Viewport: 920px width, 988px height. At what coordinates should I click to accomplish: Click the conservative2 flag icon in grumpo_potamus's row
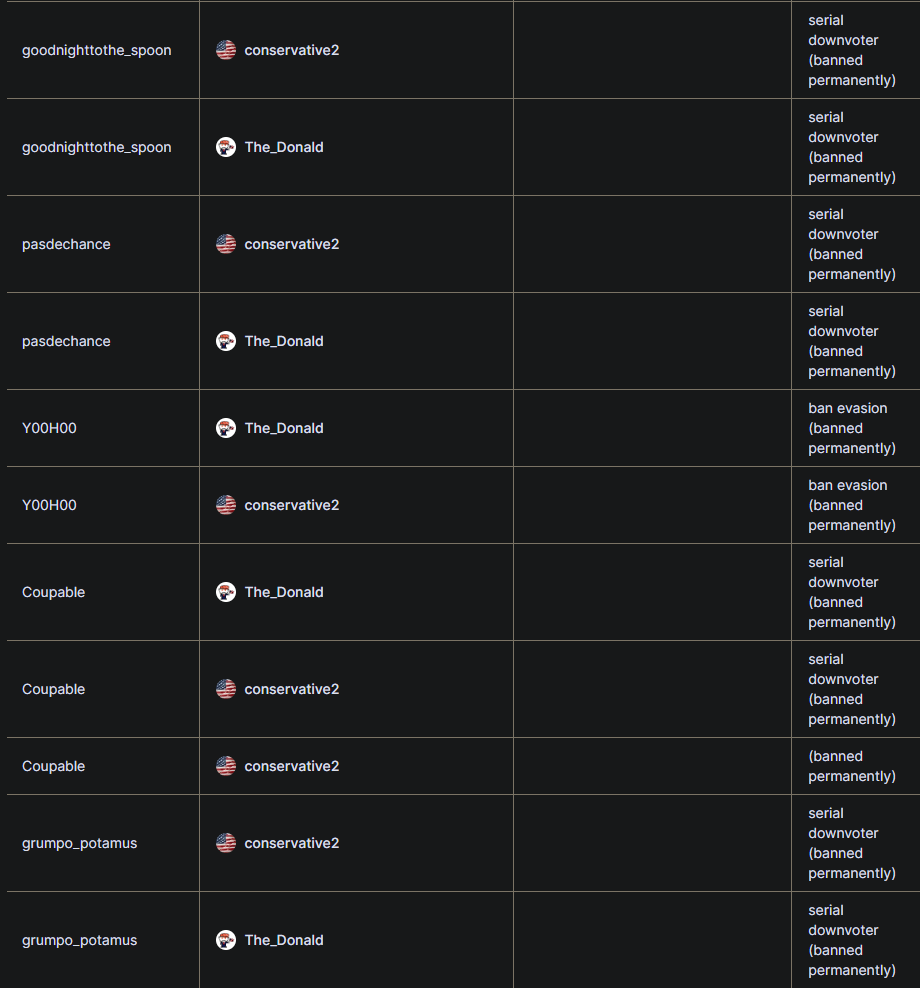click(226, 843)
